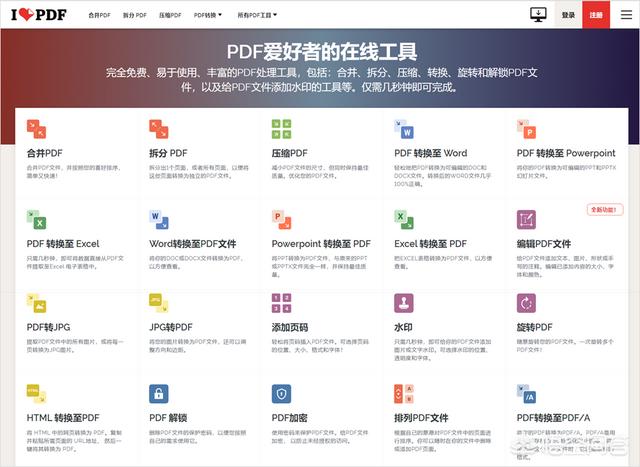
Task: Open the PDF转换至PDF/A title
Action: click(x=553, y=418)
